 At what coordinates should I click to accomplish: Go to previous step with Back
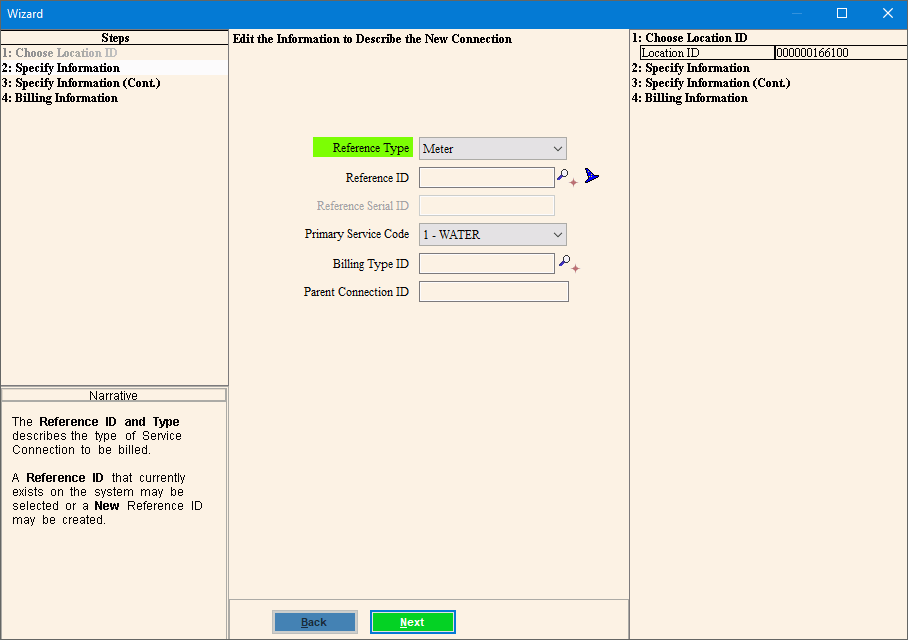point(314,622)
